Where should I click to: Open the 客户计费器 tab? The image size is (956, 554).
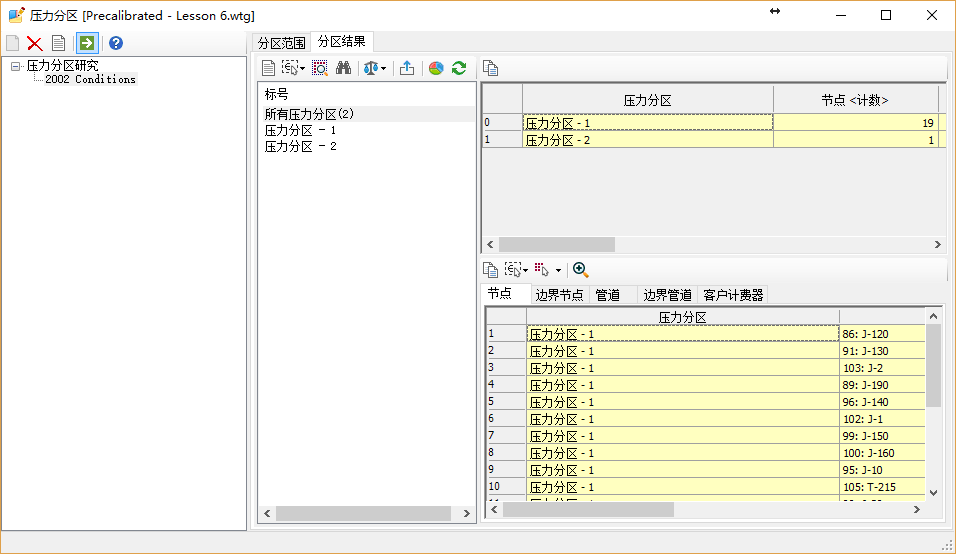(733, 295)
